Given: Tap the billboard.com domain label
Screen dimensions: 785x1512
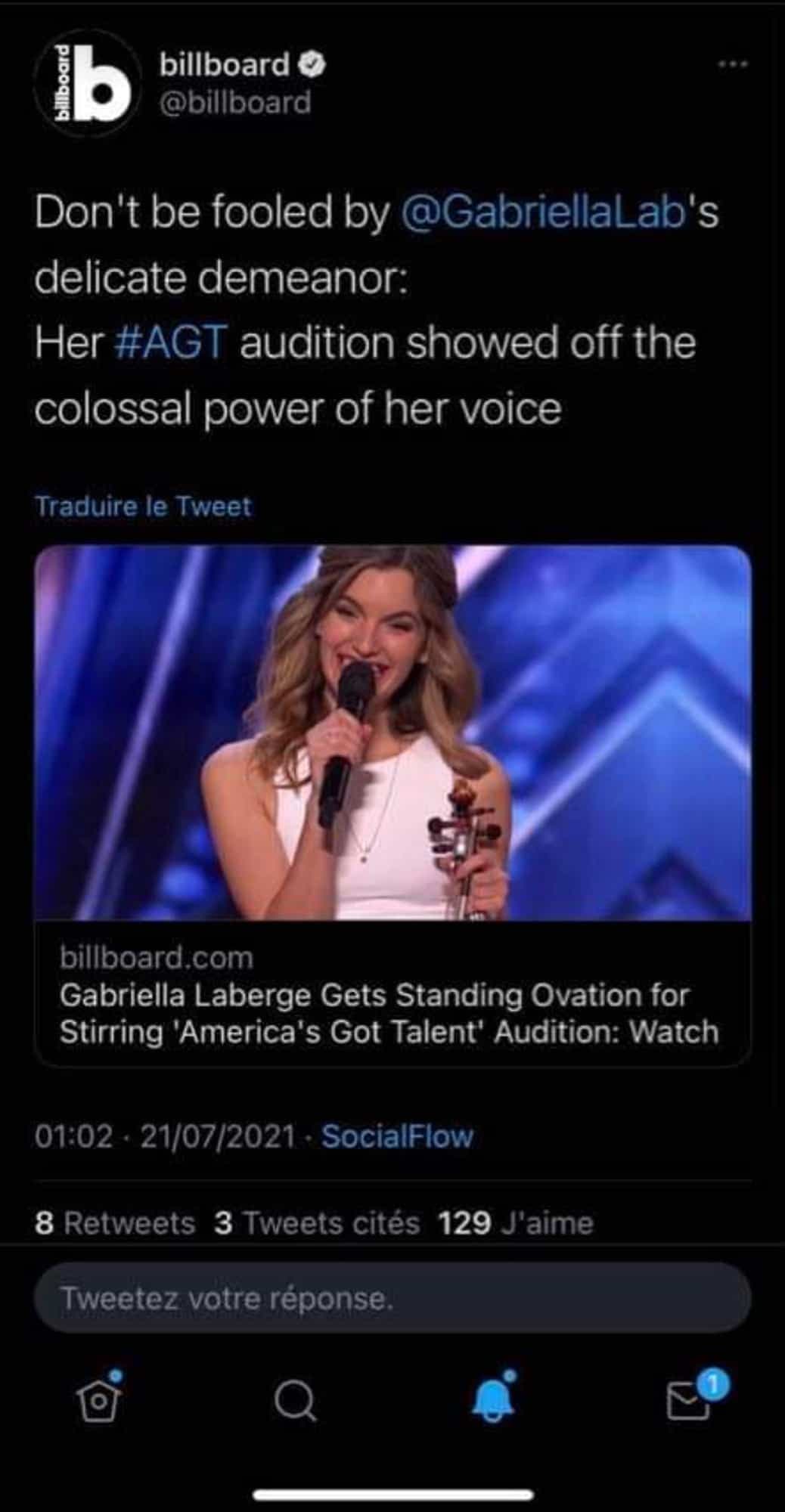Looking at the screenshot, I should (x=157, y=957).
